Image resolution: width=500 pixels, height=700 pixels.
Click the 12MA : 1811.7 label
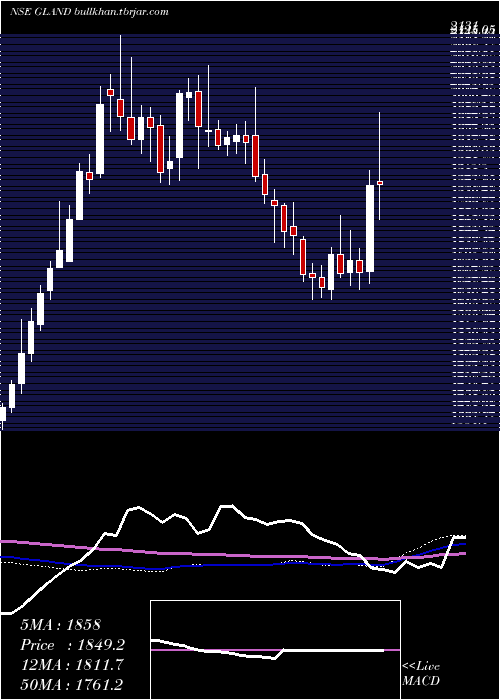click(72, 665)
